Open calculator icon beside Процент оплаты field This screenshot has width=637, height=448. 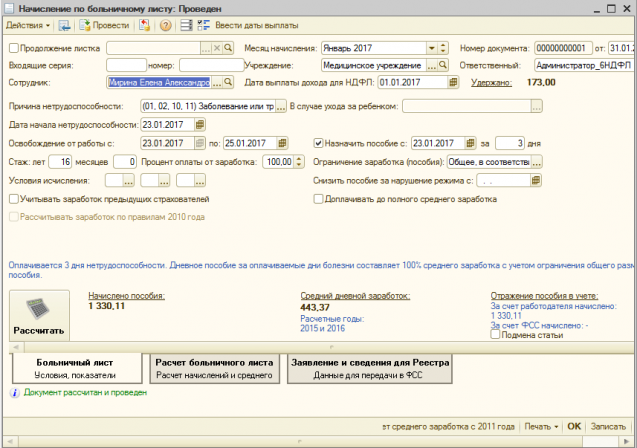(298, 162)
